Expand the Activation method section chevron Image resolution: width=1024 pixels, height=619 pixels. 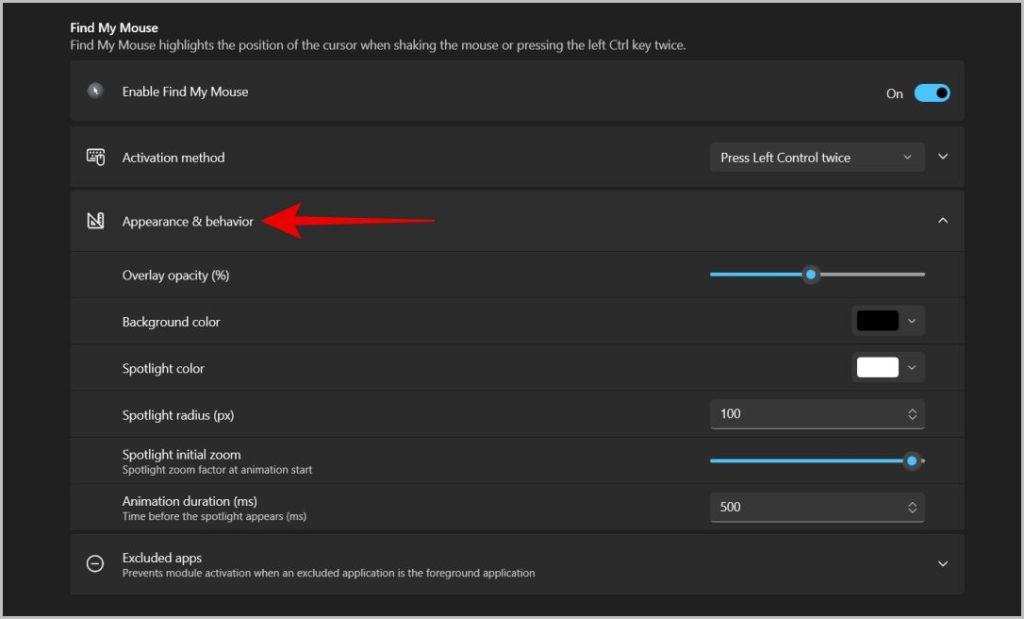coord(942,157)
